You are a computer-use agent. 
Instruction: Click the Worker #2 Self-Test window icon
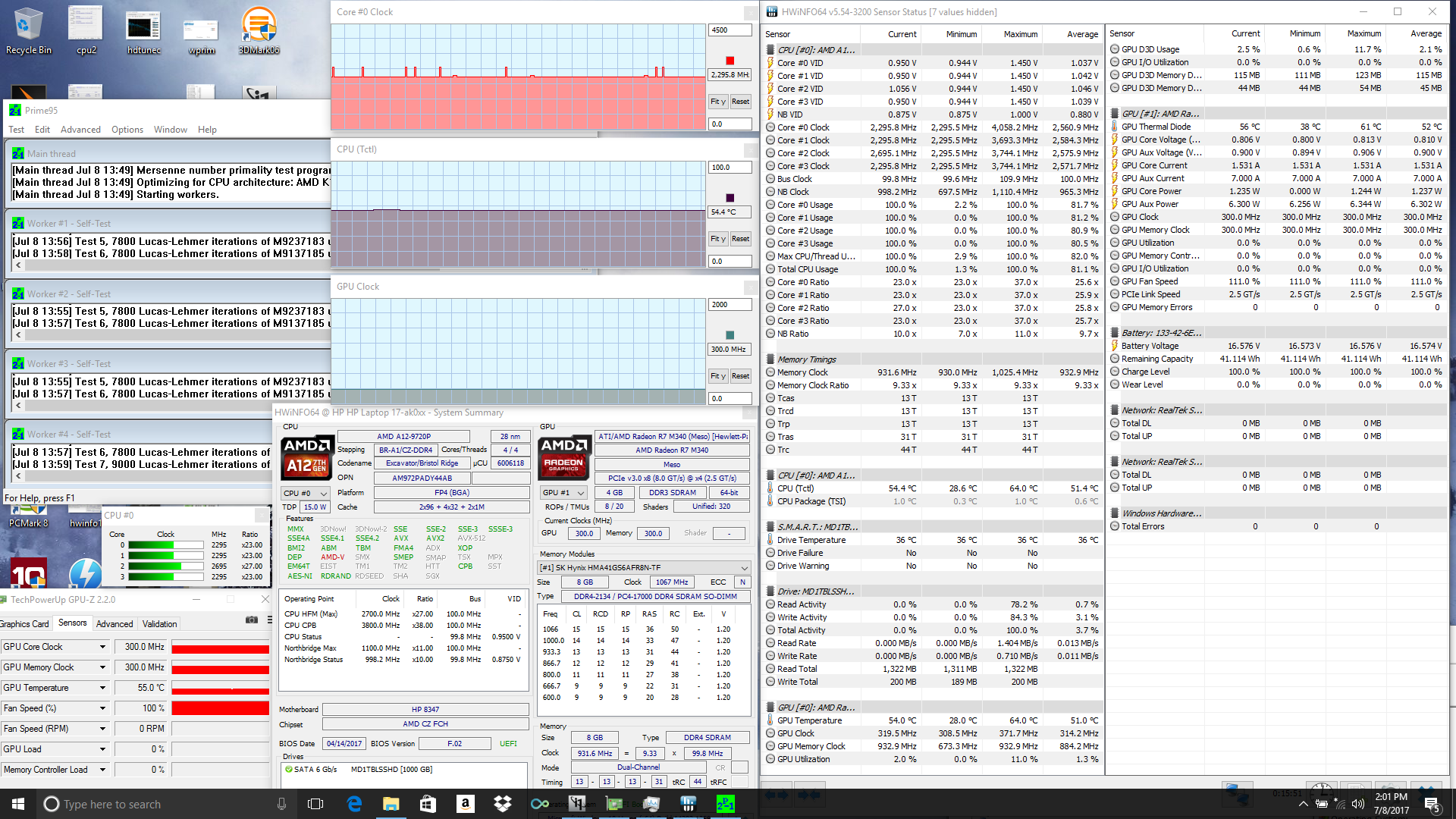click(x=18, y=293)
